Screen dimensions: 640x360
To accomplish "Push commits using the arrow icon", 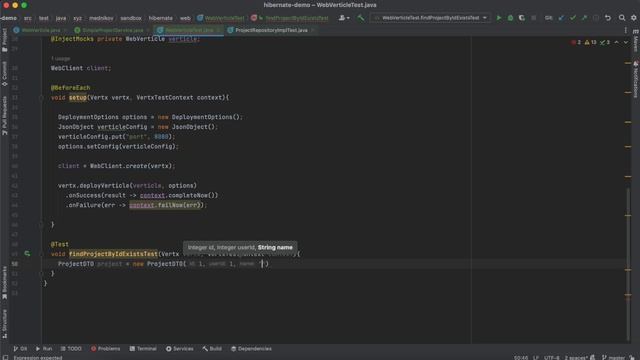I will (584, 18).
